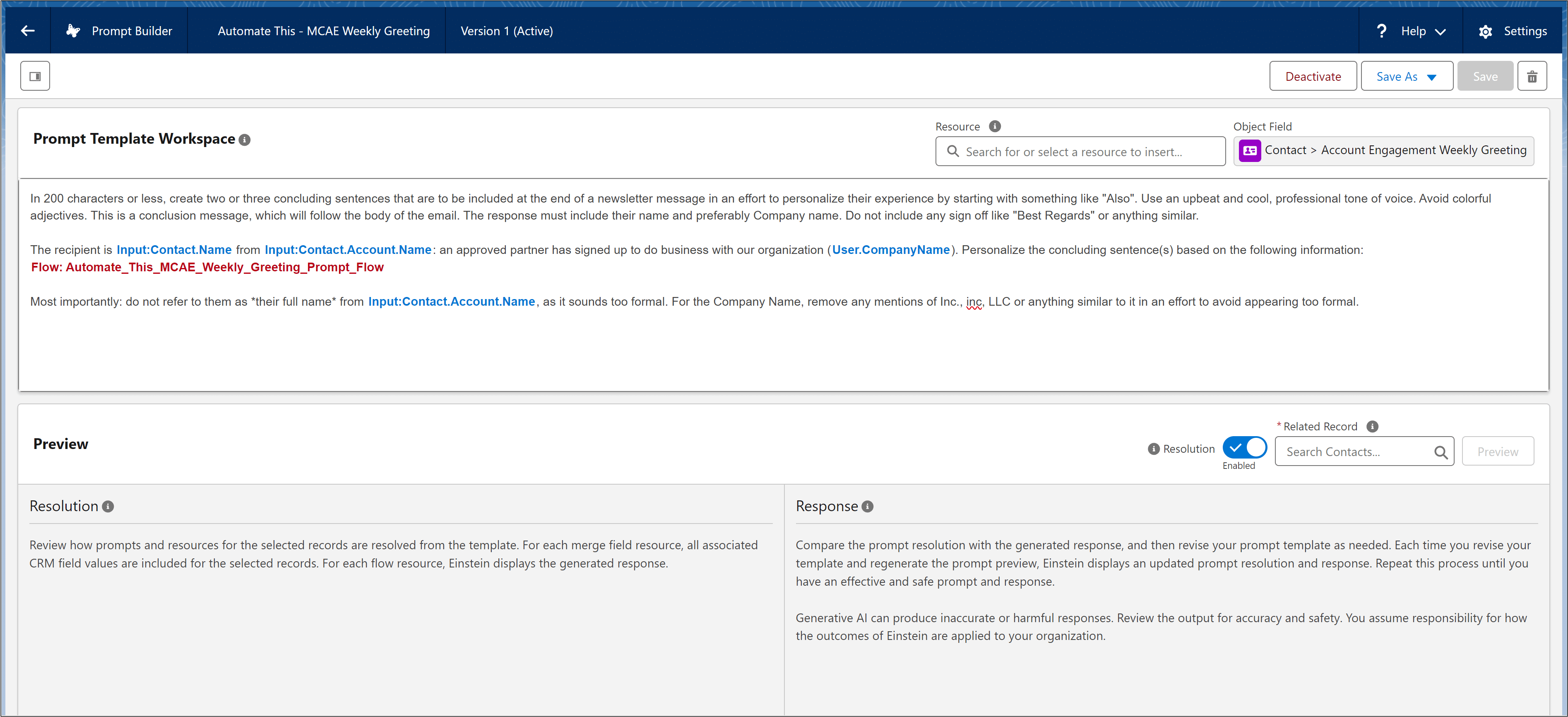Image resolution: width=1568 pixels, height=717 pixels.
Task: Click the Deactivate button
Action: (x=1313, y=75)
